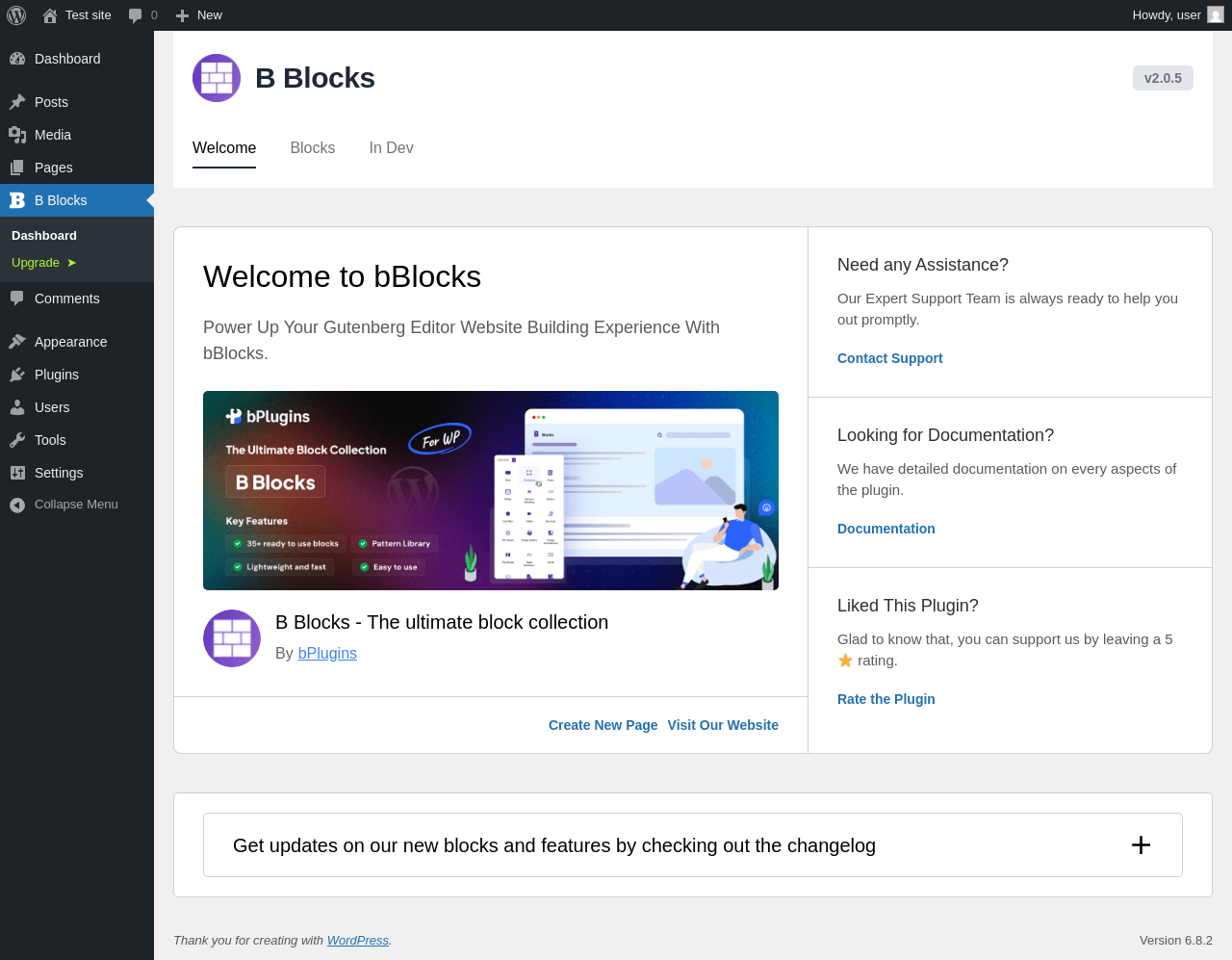Click Create New Page
1232x960 pixels.
click(603, 725)
